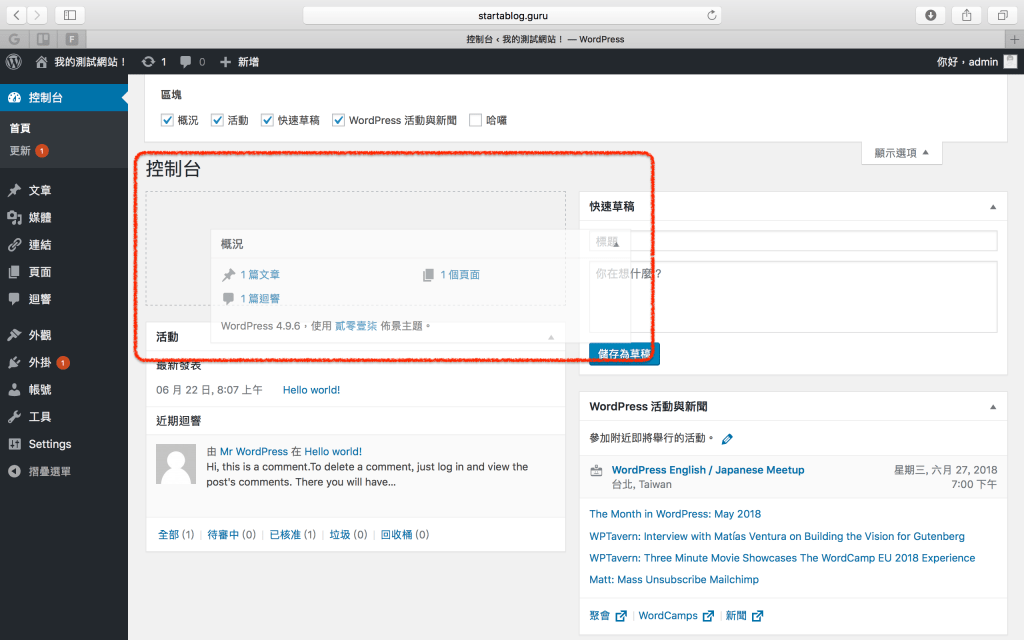Screen dimensions: 1024x640
Task: Open the 外掛 plugins menu in sidebar
Action: 40,363
